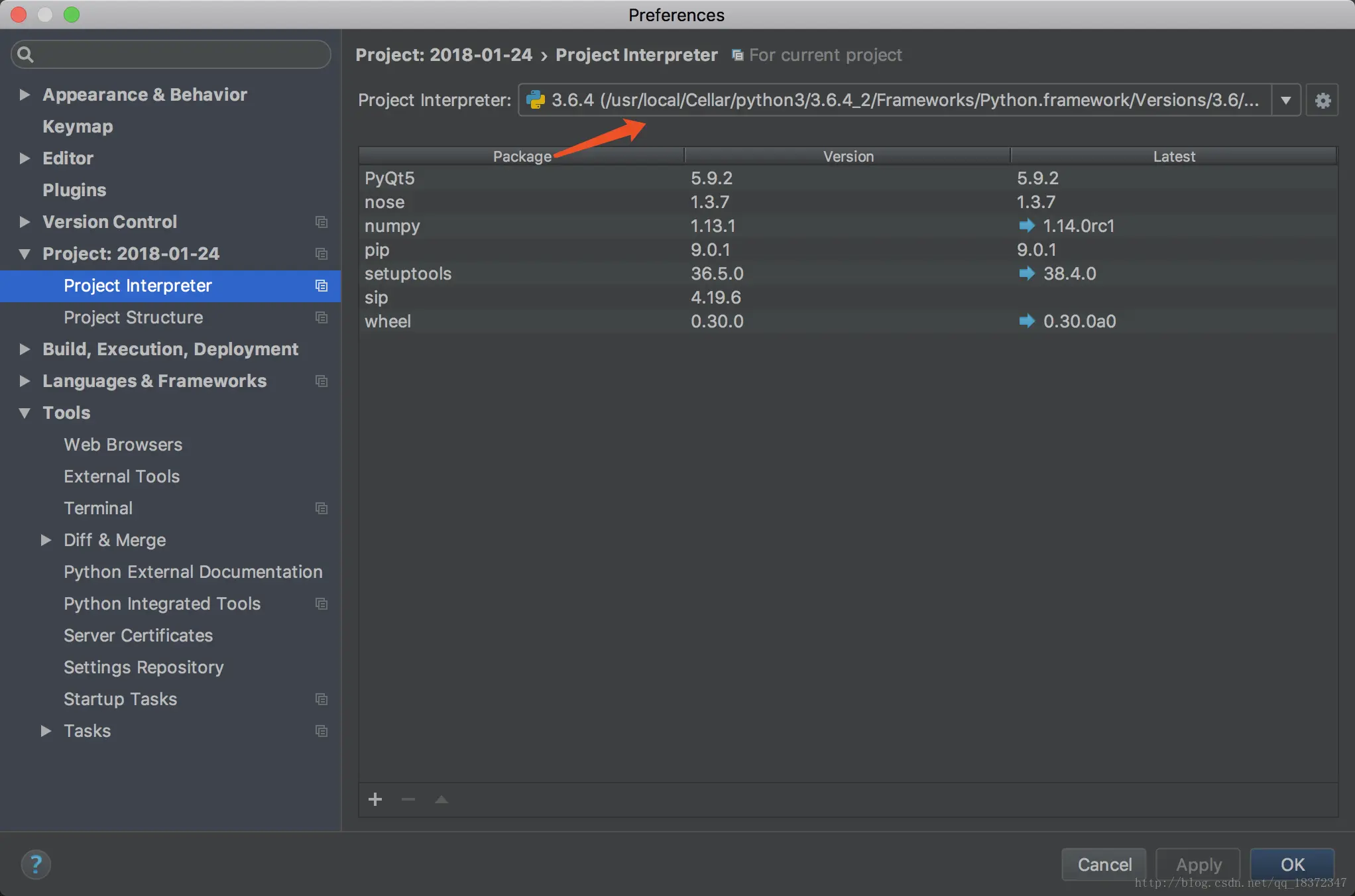Click the preferences search field
Viewport: 1355px width, 896px height.
171,54
